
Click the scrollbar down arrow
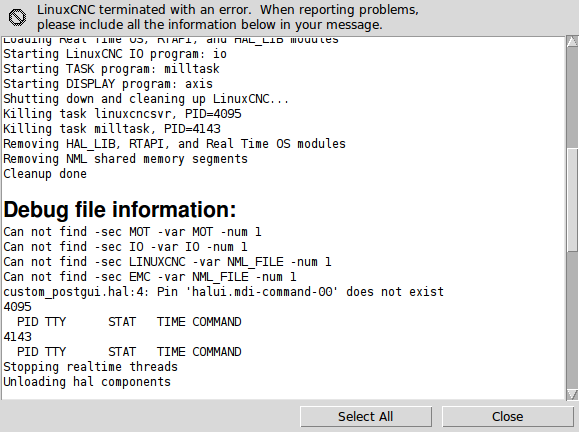[x=572, y=395]
